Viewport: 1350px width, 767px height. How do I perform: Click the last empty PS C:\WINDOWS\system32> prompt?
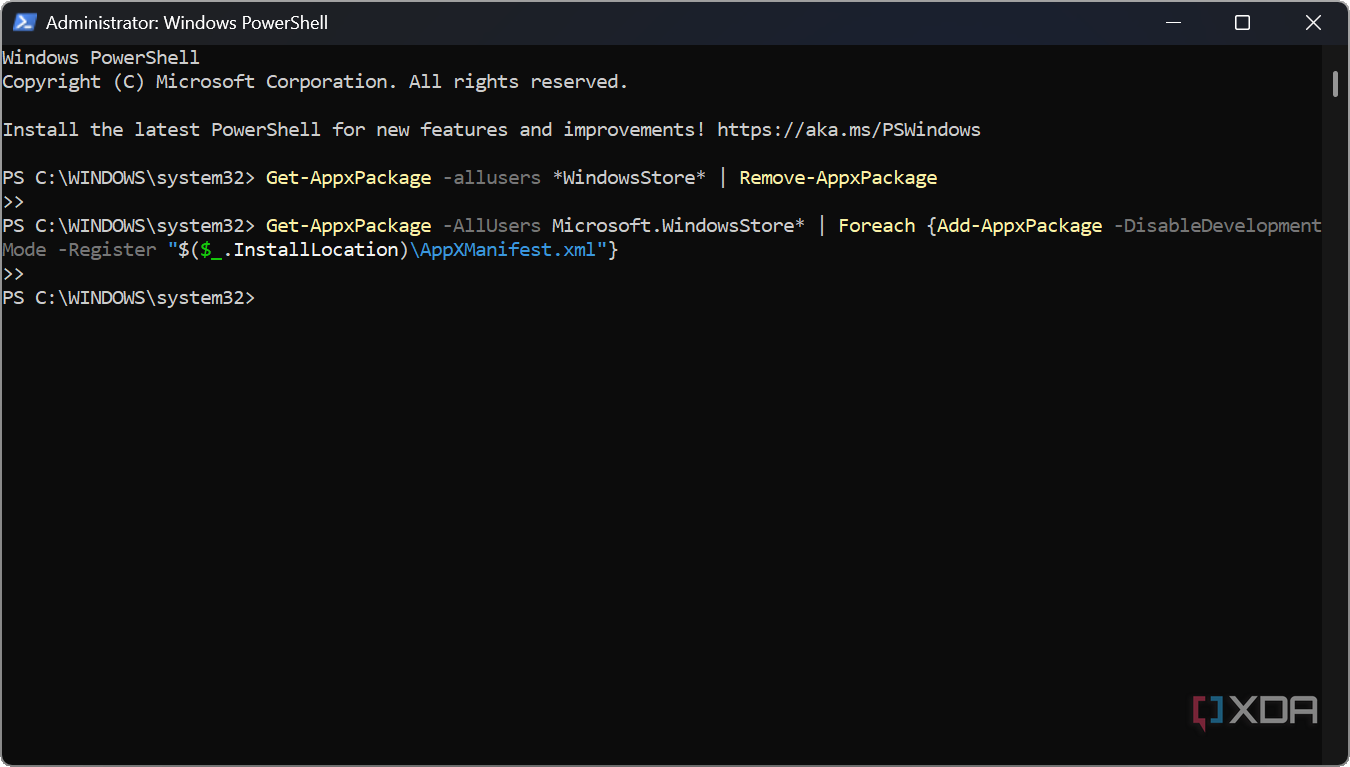129,298
